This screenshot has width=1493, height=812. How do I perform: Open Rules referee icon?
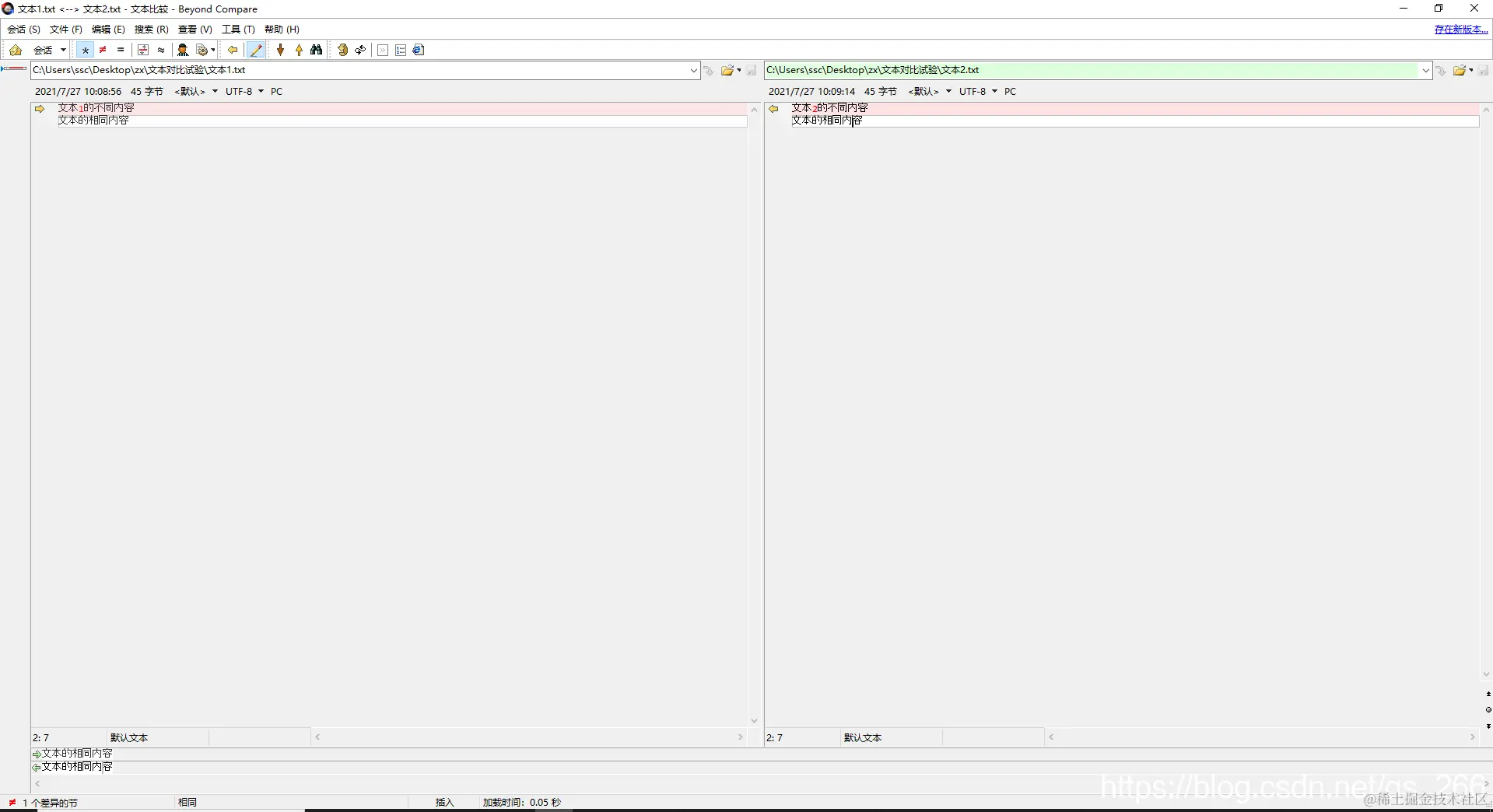[183, 50]
